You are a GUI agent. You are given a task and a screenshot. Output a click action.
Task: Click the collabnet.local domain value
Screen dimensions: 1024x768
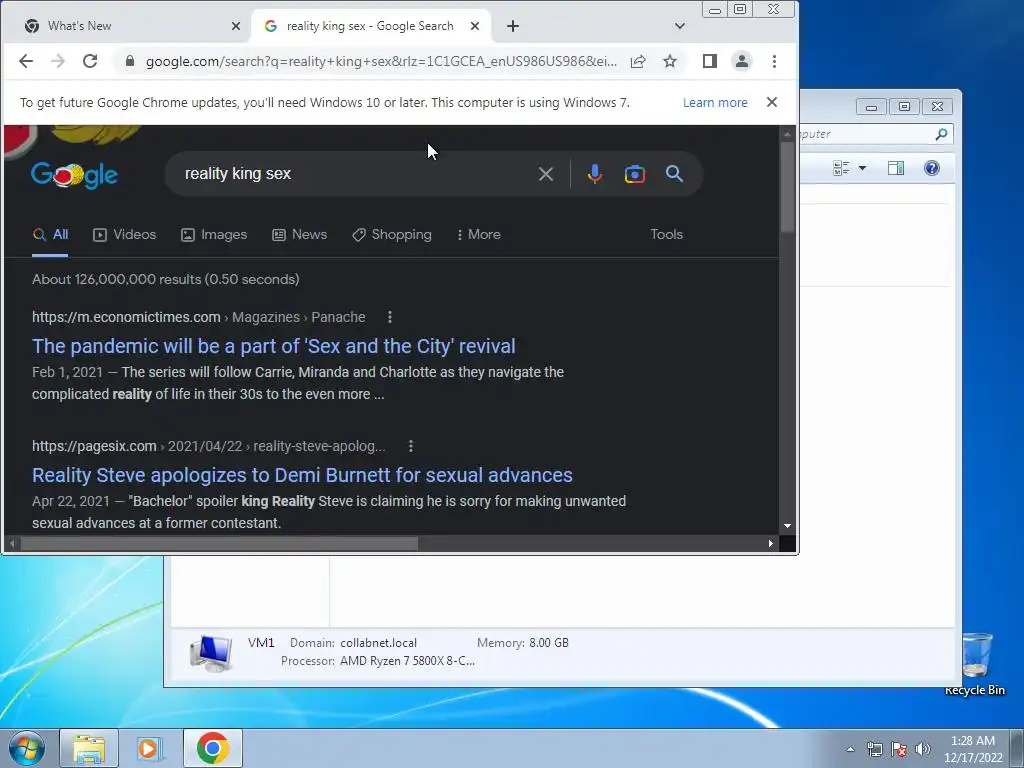(378, 643)
